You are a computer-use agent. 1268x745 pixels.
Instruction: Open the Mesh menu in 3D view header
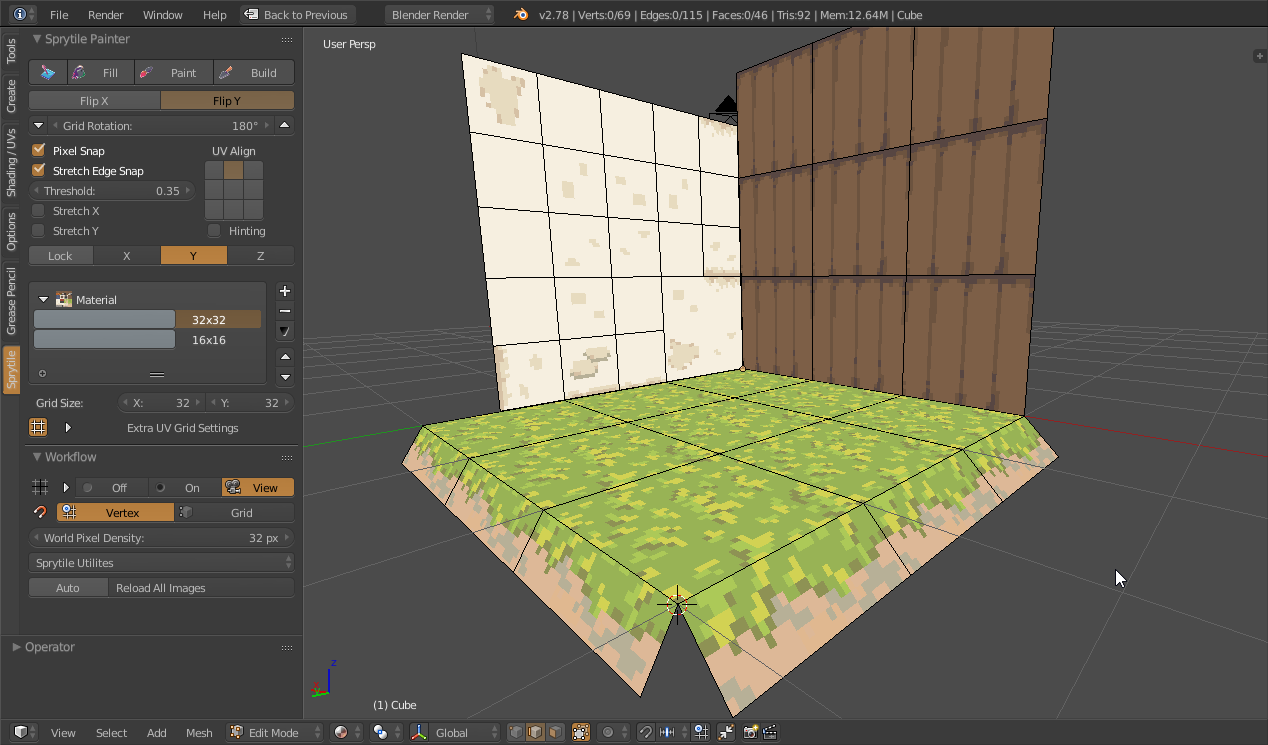199,732
